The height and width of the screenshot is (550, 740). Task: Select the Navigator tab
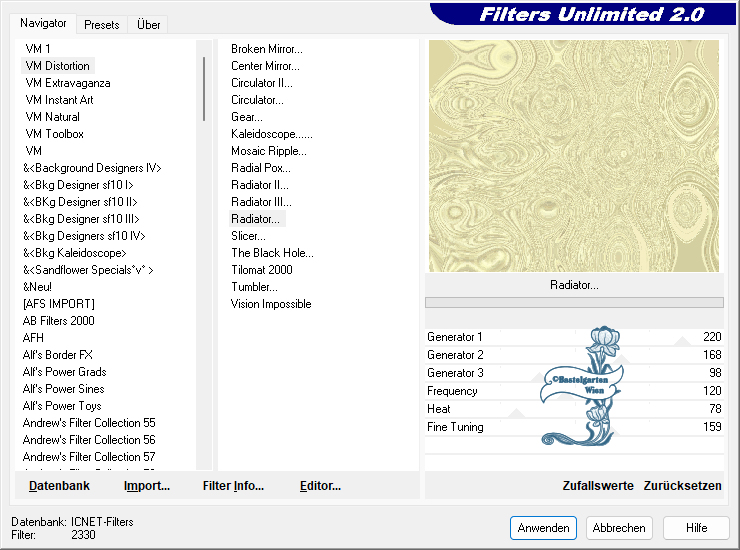(44, 23)
